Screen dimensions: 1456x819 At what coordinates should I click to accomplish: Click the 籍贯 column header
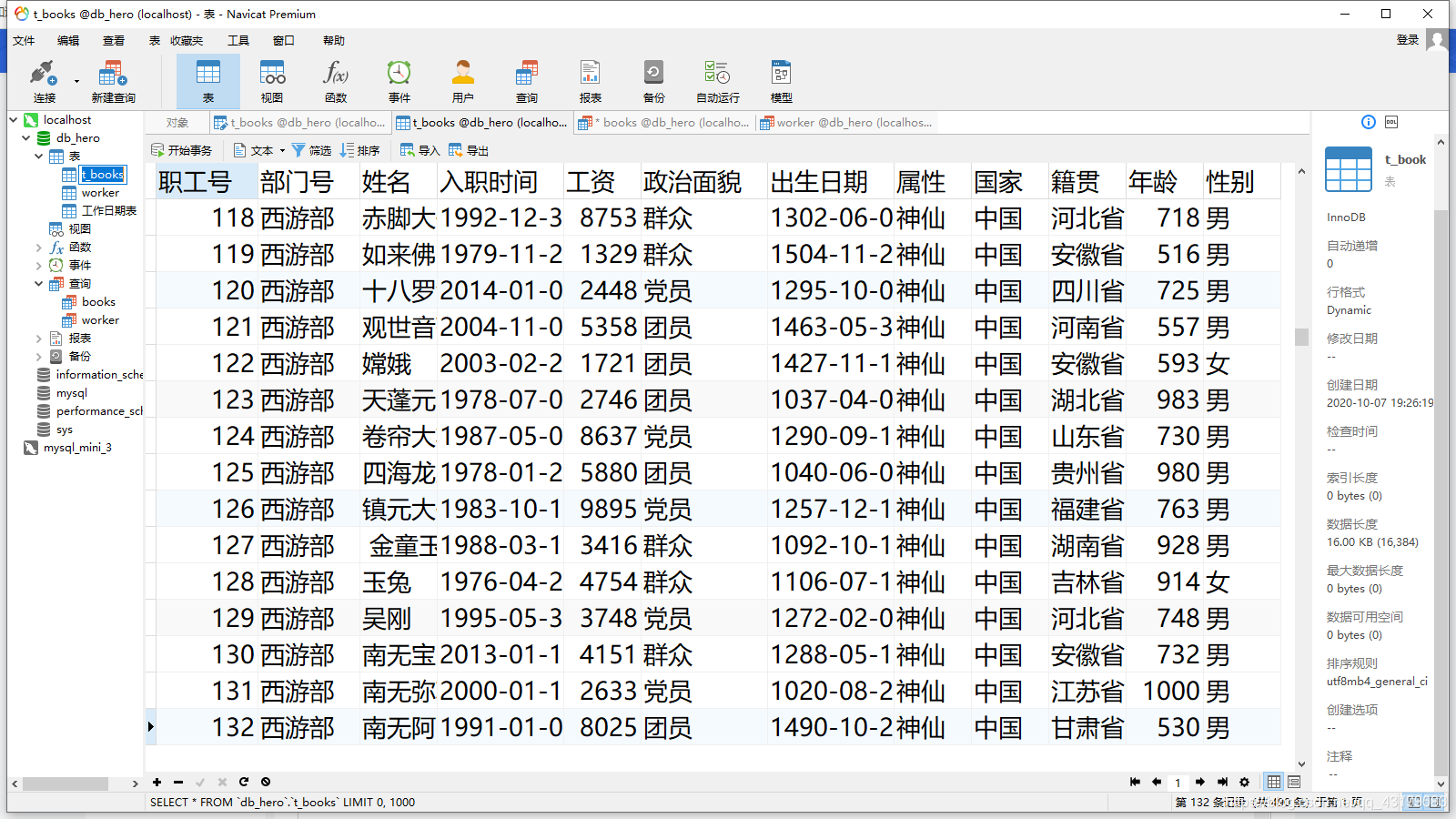pos(1087,182)
